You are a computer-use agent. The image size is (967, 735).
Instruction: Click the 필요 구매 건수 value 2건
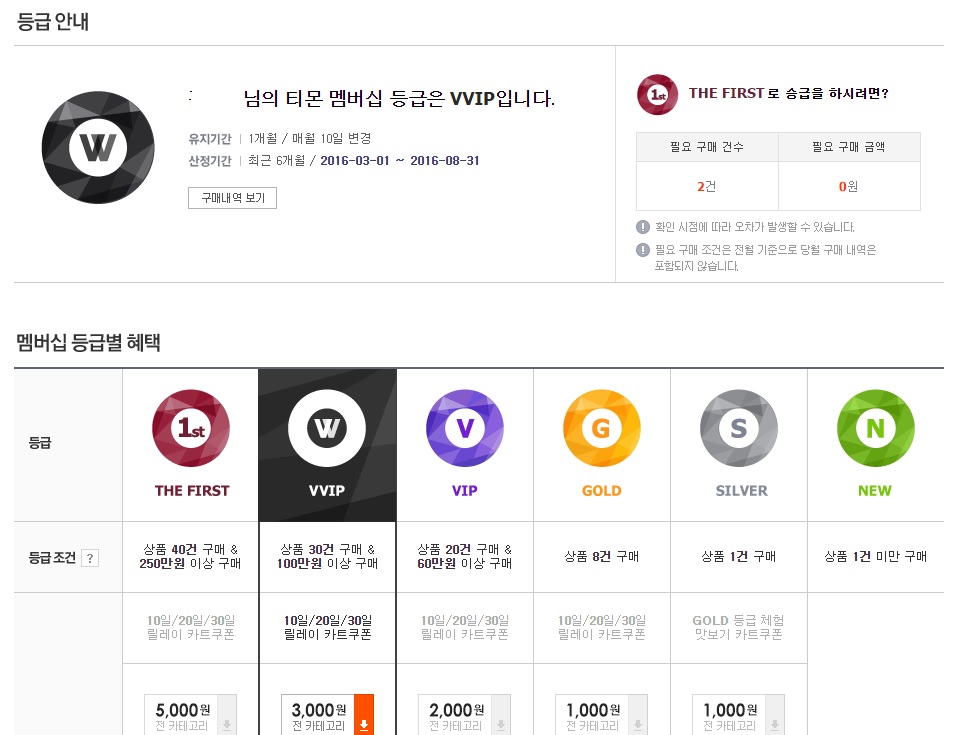(707, 186)
